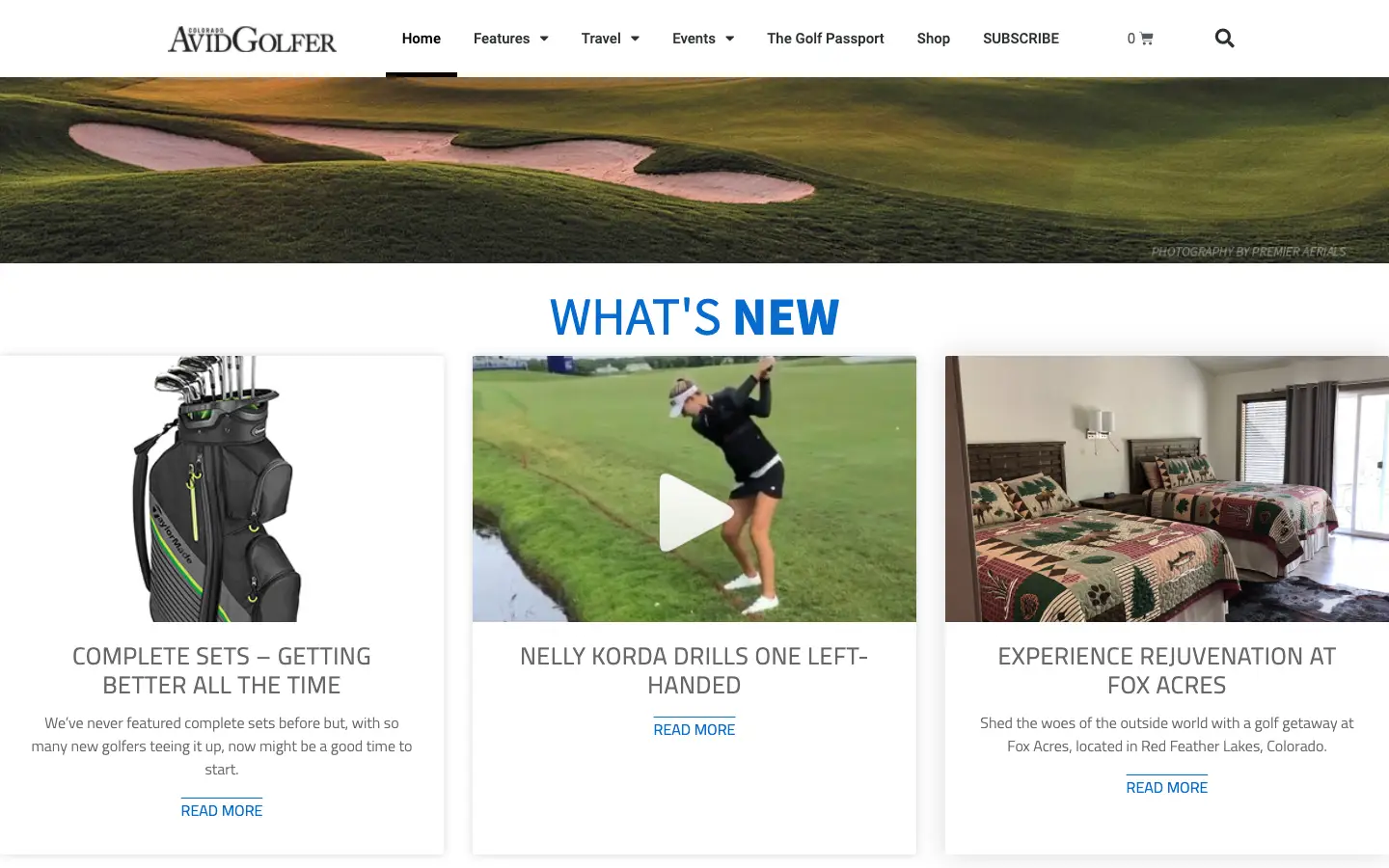Open the Fox Acres bedroom photo
This screenshot has height=868, width=1389.
coord(1167,489)
